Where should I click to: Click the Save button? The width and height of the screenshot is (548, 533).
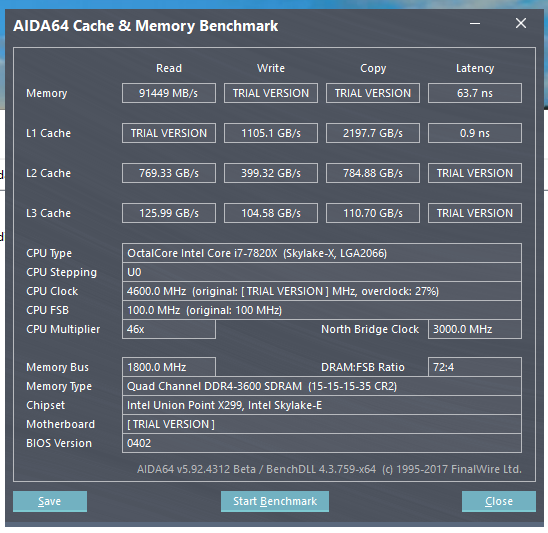pos(50,501)
